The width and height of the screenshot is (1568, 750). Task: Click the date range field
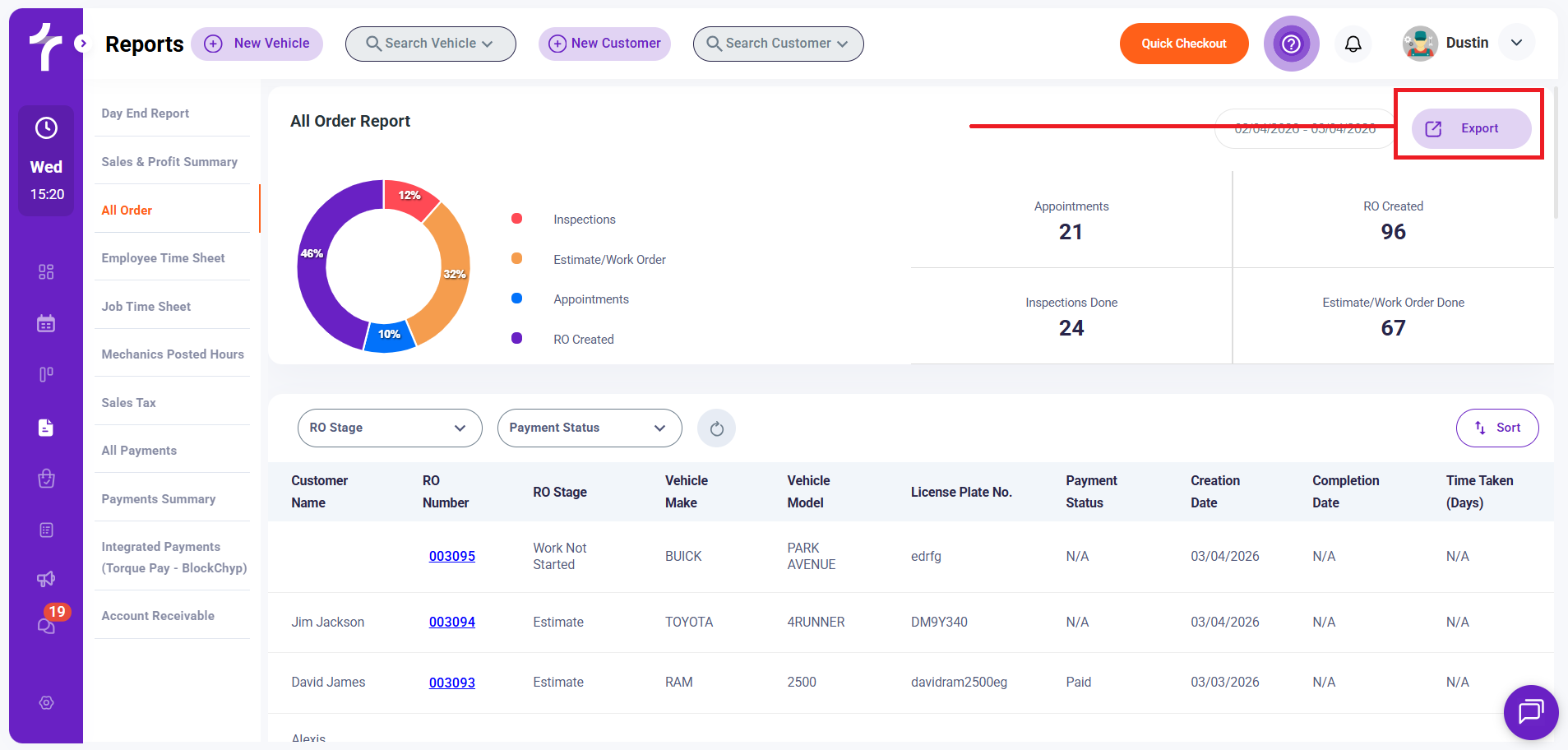click(1304, 129)
